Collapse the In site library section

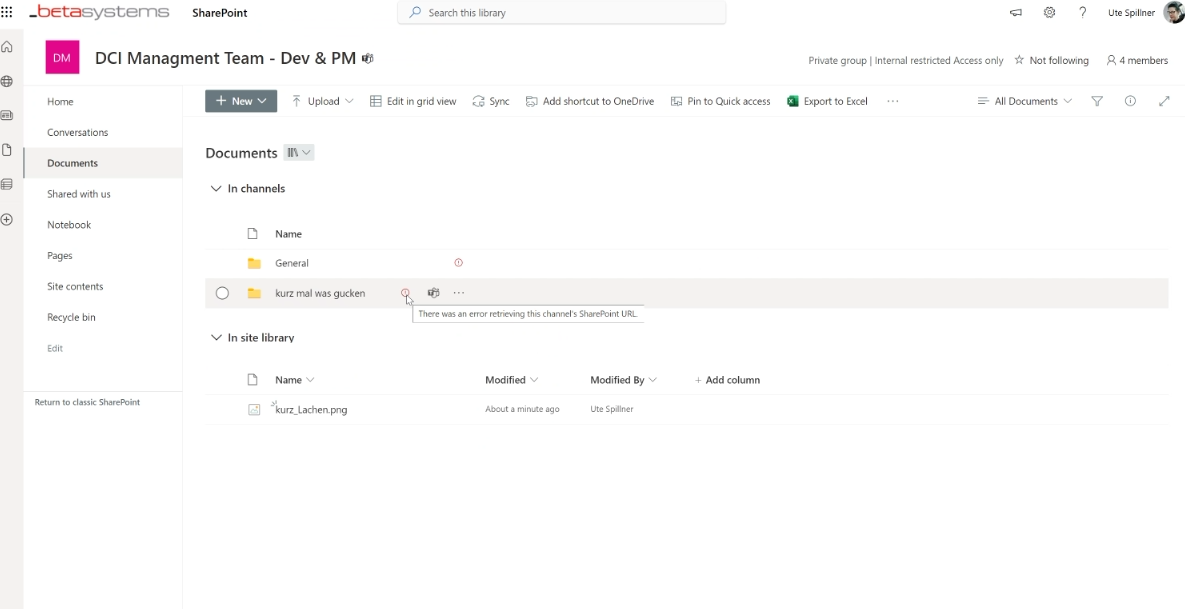tap(216, 337)
